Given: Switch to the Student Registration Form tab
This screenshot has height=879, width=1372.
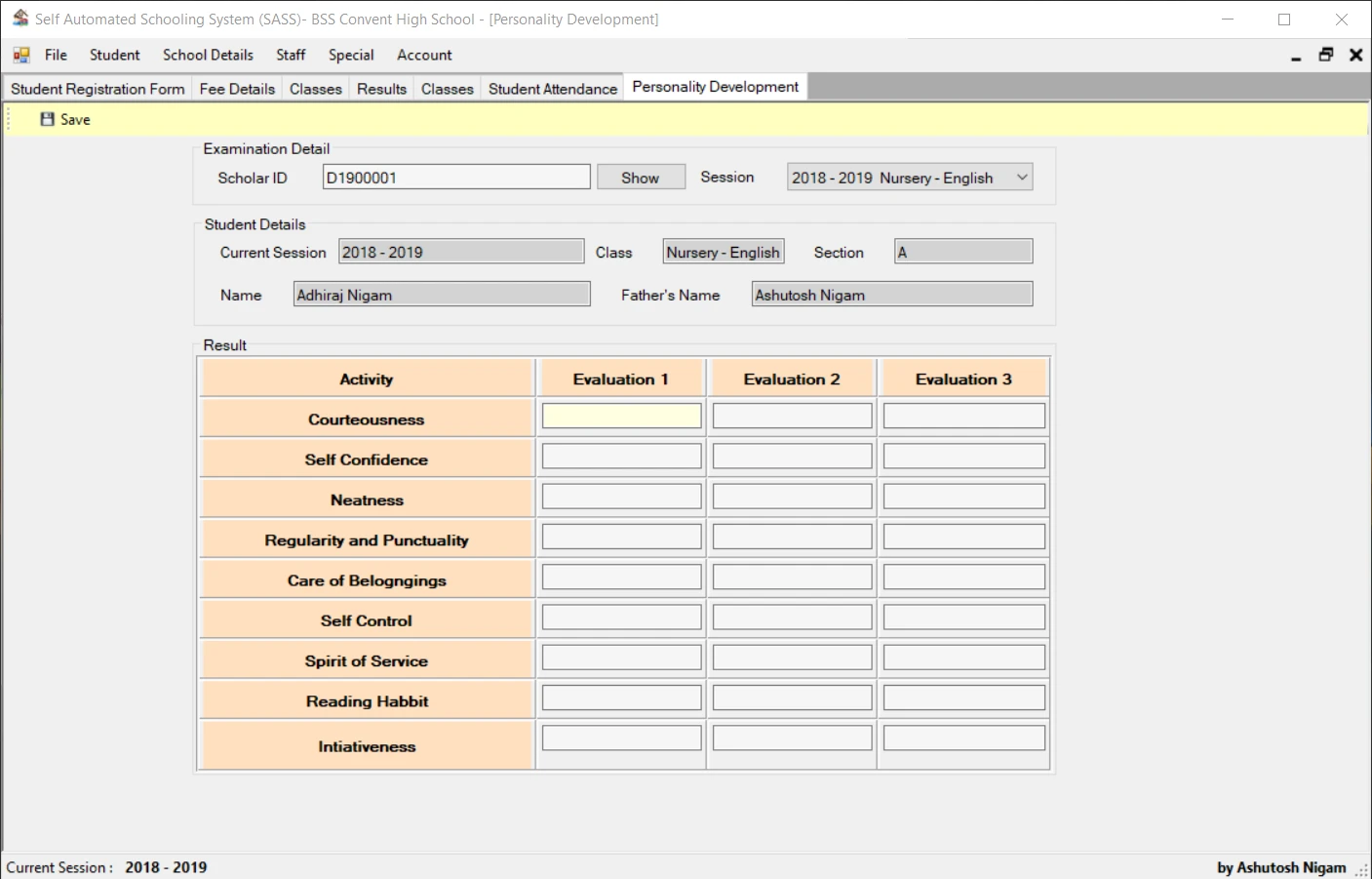Looking at the screenshot, I should coord(97,88).
